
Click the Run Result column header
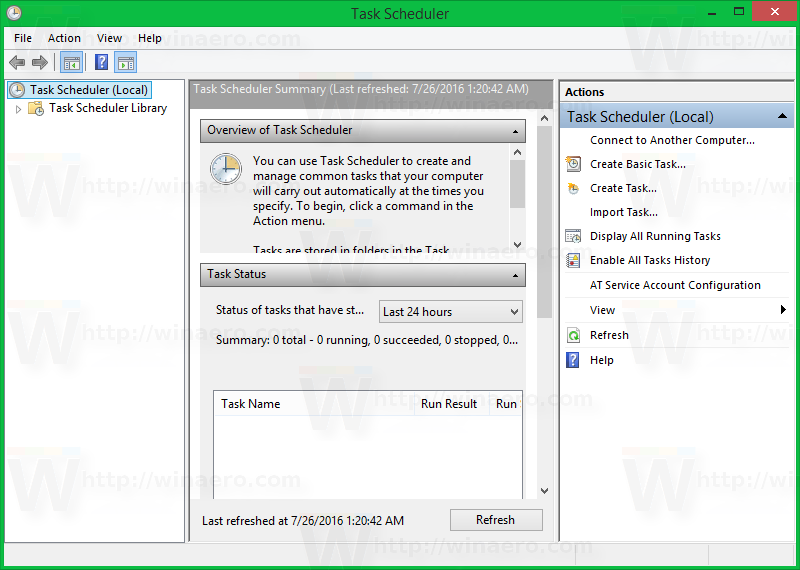pyautogui.click(x=452, y=404)
